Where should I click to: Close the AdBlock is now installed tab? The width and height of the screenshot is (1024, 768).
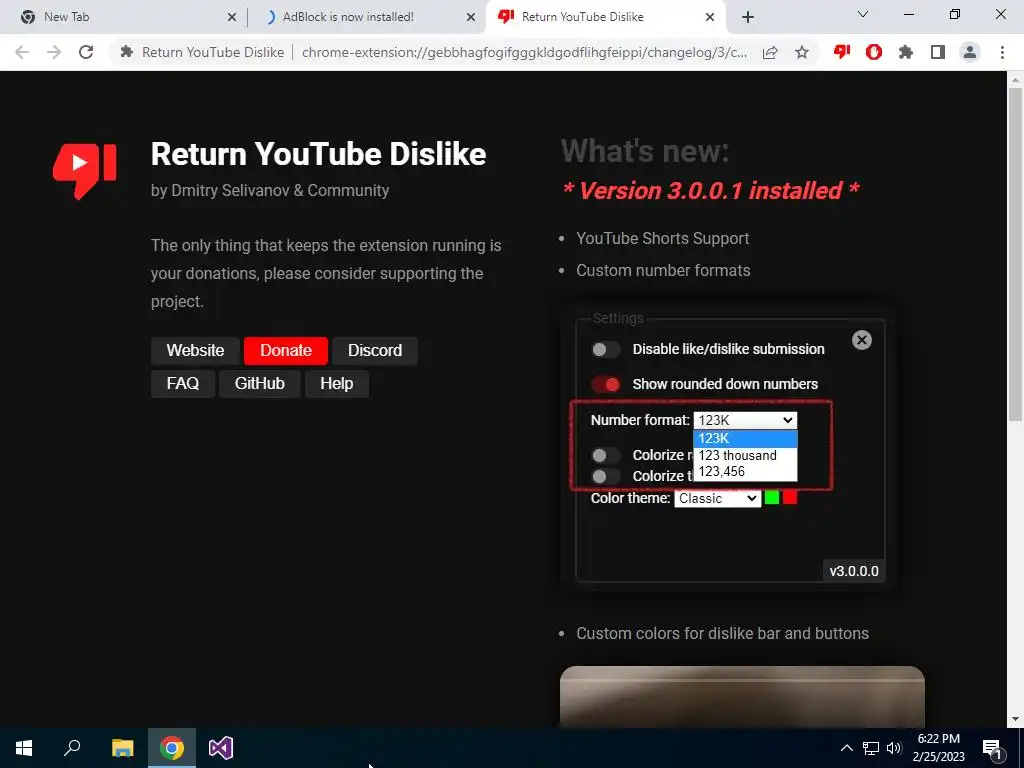(470, 18)
